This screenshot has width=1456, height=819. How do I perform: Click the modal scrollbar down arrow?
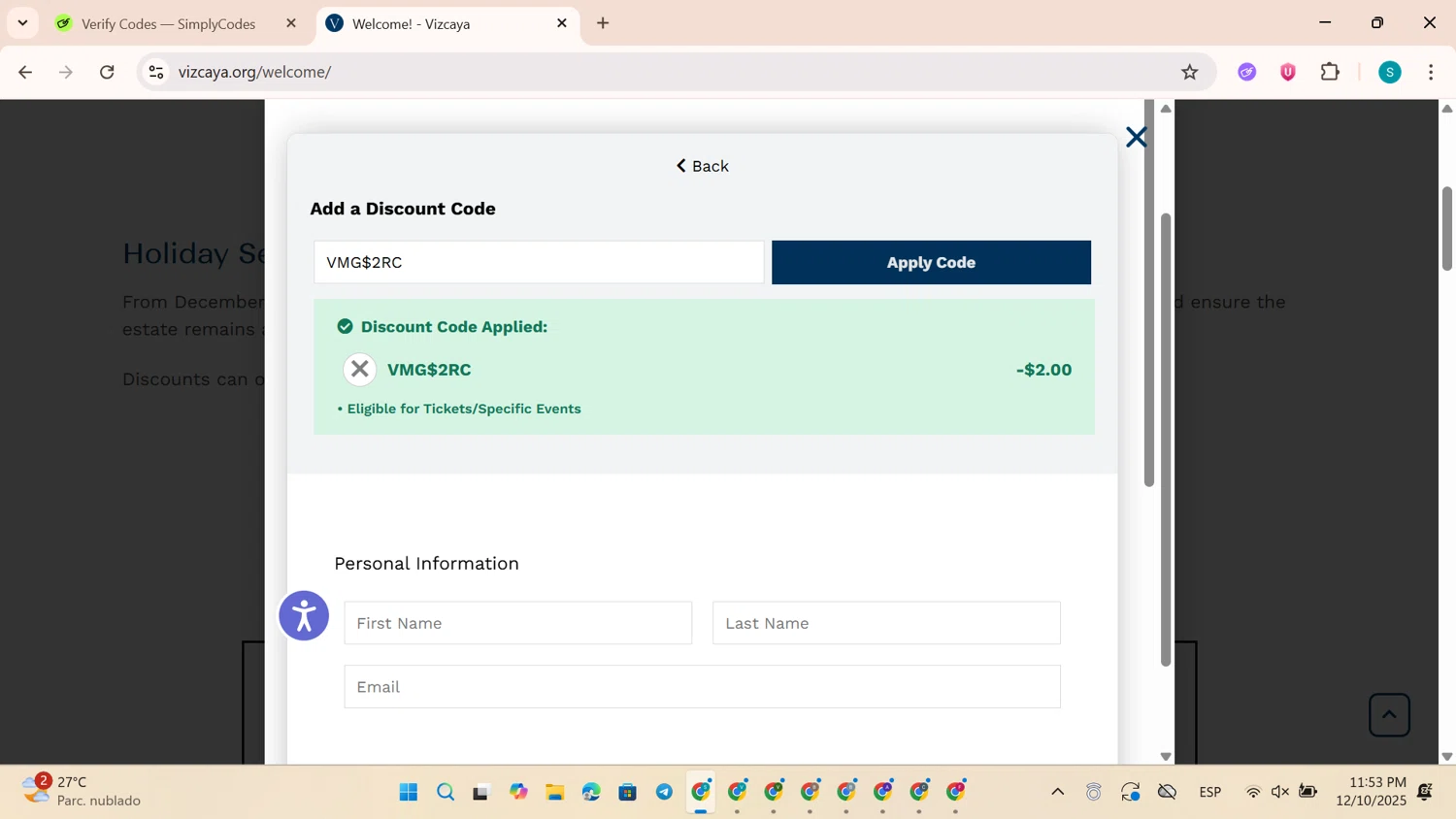[x=1166, y=757]
